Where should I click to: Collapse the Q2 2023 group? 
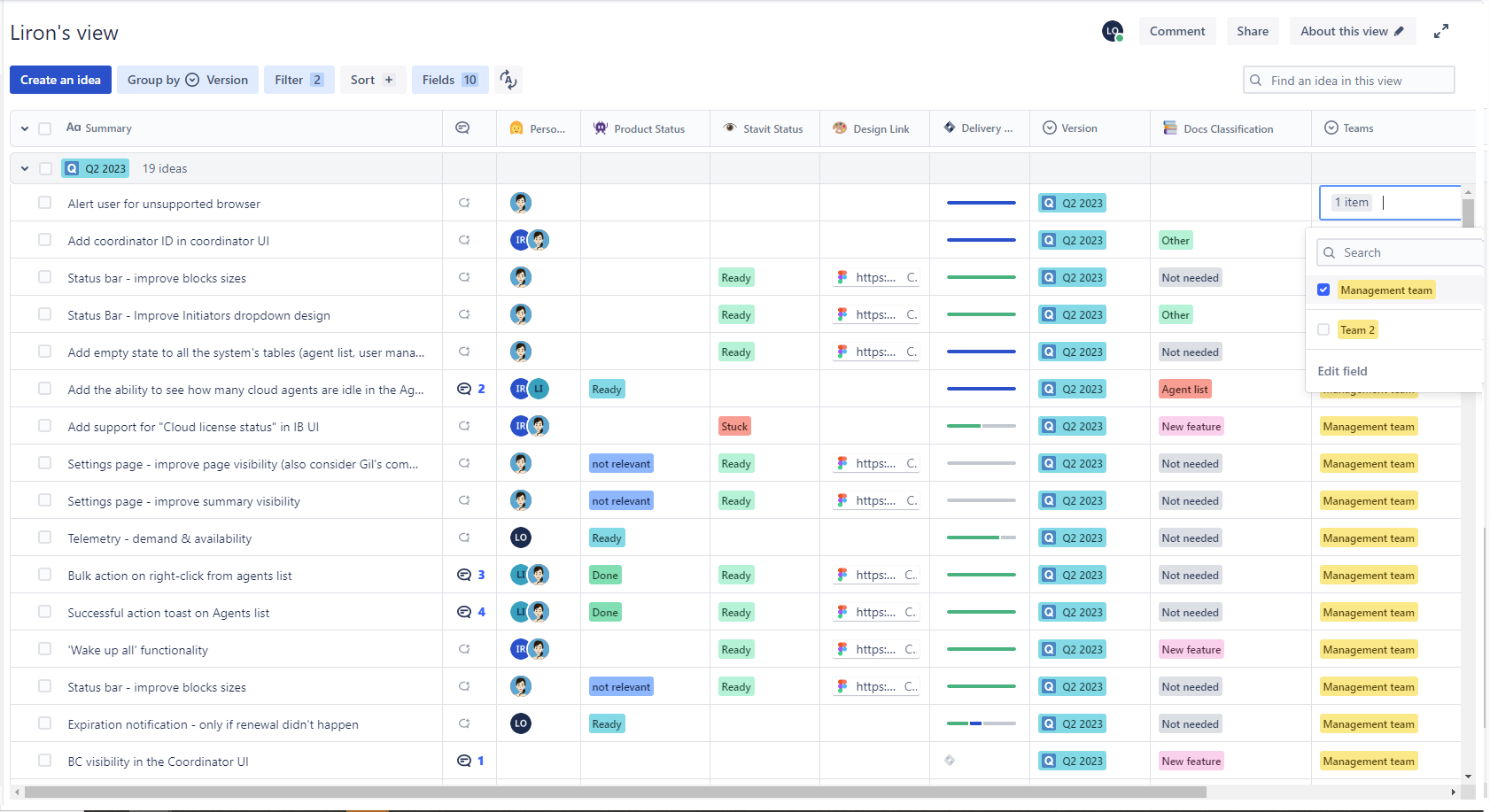pyautogui.click(x=25, y=168)
